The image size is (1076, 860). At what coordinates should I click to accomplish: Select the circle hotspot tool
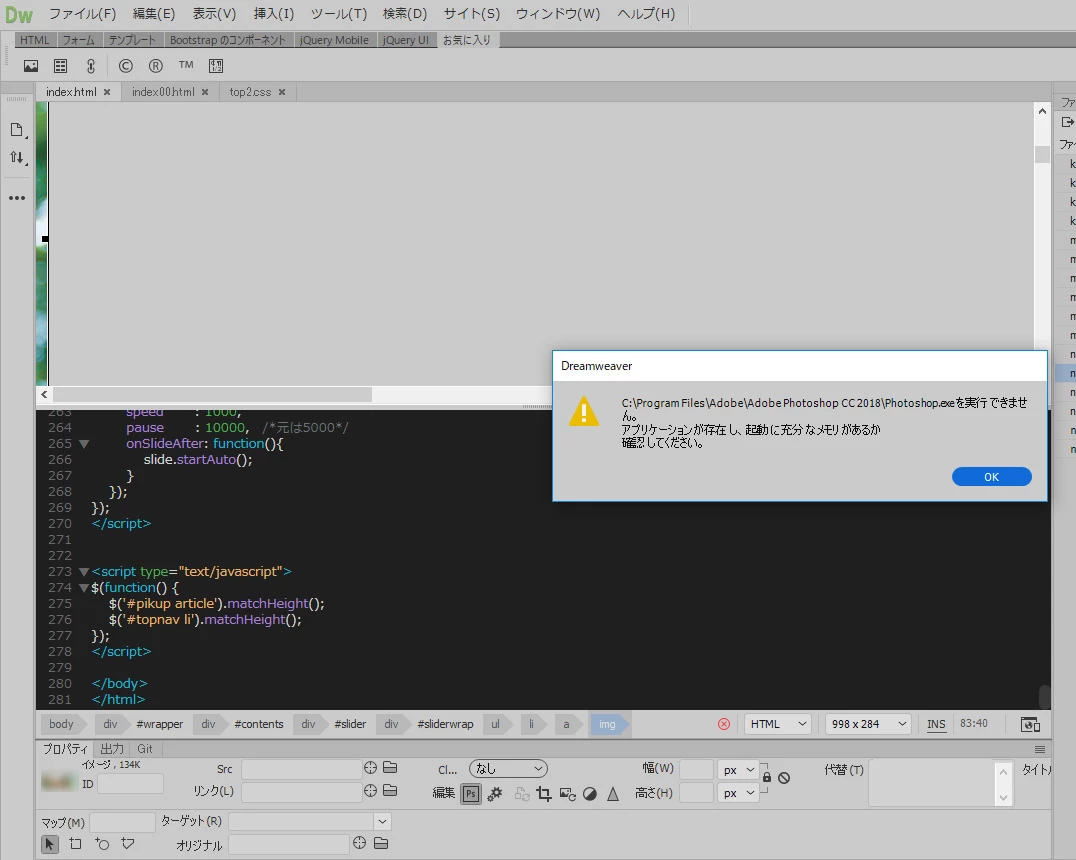click(x=102, y=844)
